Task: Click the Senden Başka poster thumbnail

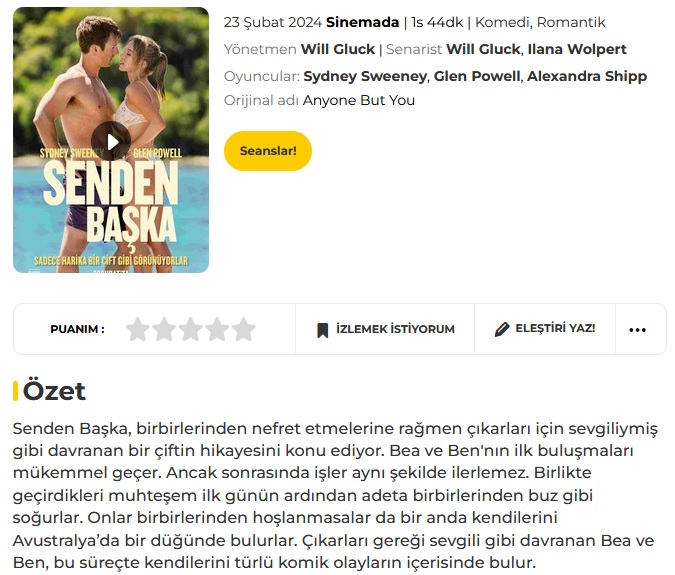Action: [x=111, y=140]
